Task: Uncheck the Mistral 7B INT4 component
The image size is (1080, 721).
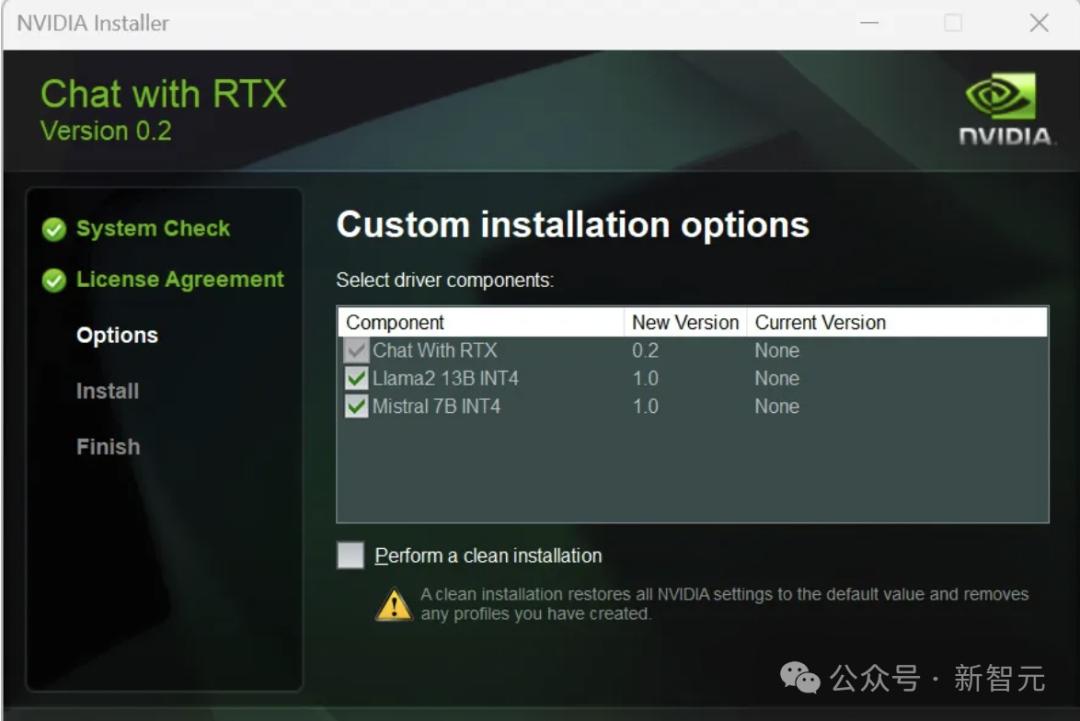Action: [x=356, y=407]
